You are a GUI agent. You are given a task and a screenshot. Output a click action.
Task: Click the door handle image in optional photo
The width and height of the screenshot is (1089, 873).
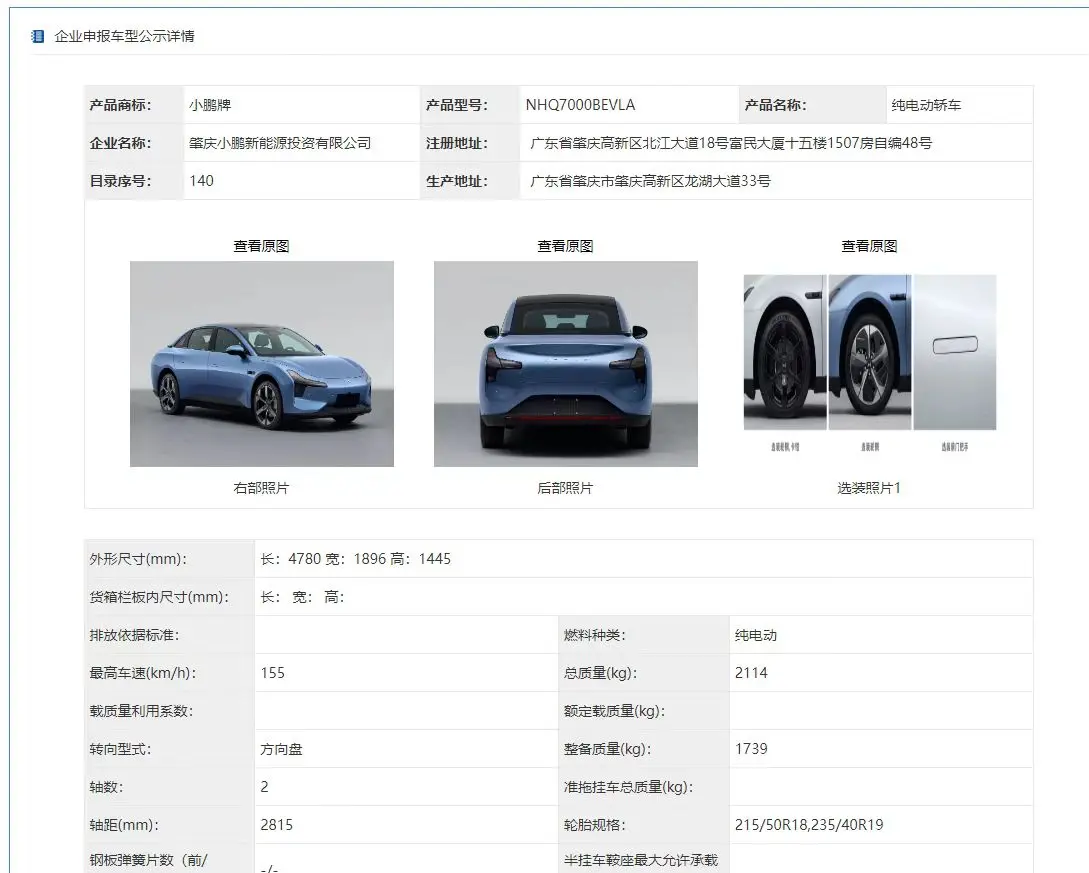[x=954, y=352]
